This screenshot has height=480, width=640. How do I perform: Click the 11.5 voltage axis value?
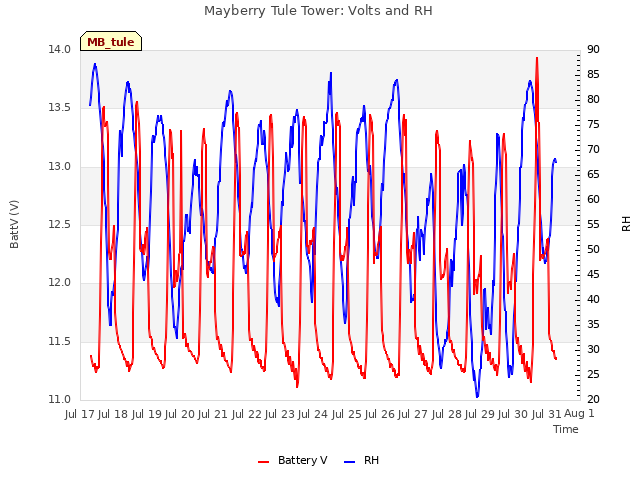click(x=60, y=342)
